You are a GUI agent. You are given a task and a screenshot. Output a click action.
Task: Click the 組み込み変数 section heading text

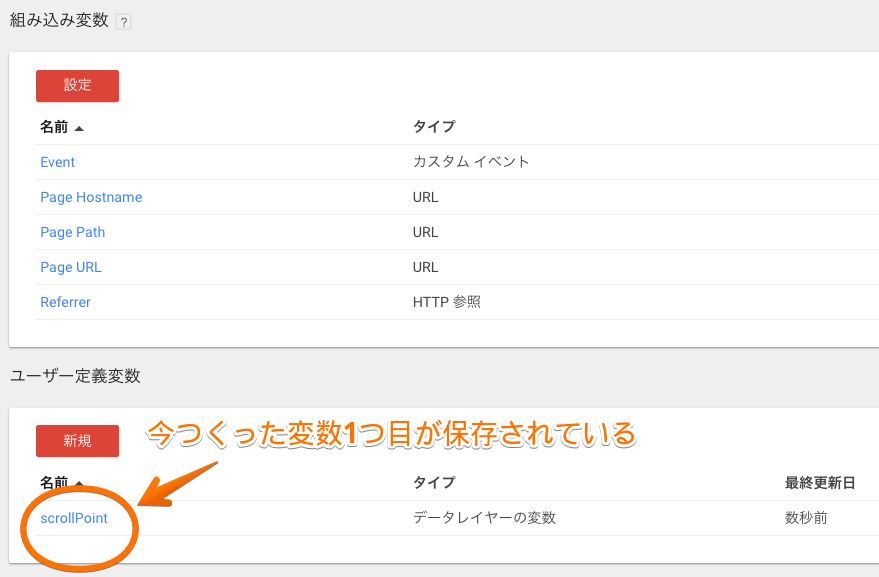[x=59, y=20]
